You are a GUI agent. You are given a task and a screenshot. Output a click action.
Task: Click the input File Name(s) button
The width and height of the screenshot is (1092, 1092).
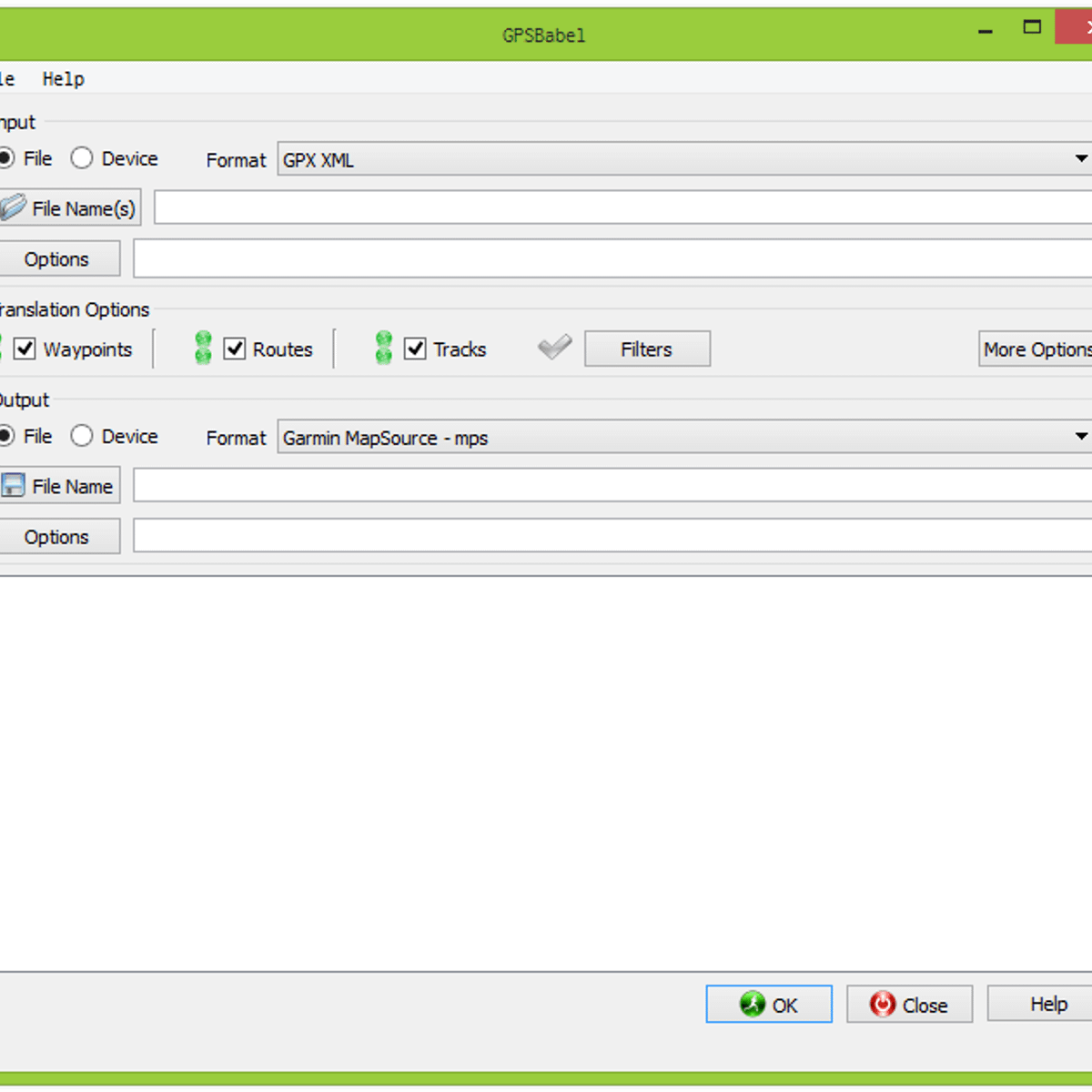(70, 207)
